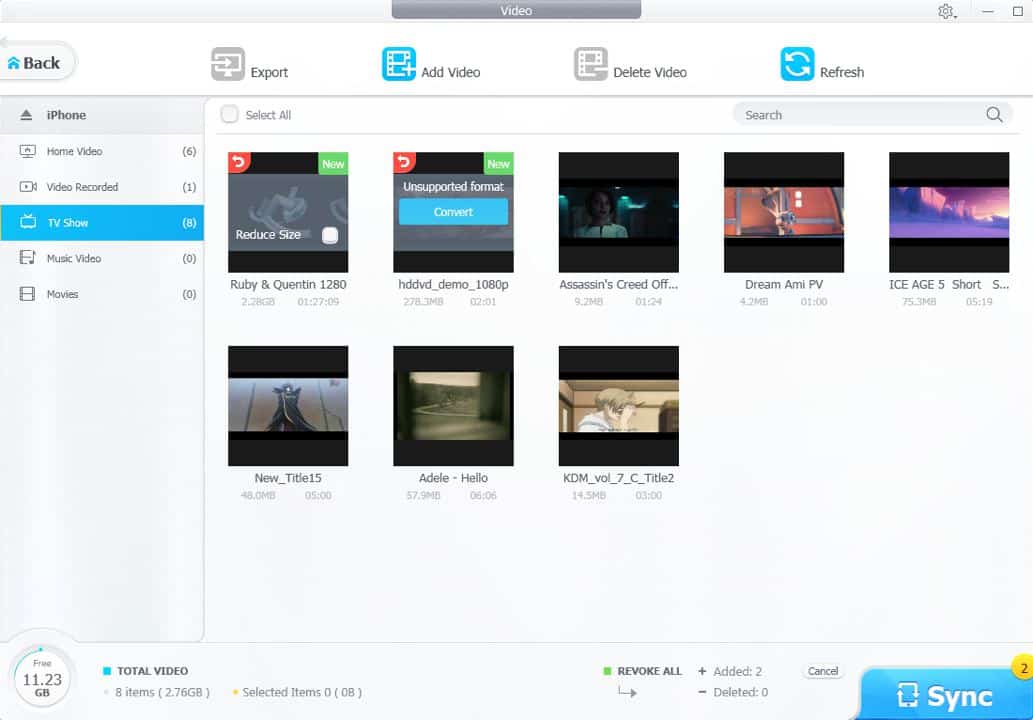Viewport: 1033px width, 720px height.
Task: Click the TV Show count (8)
Action: [x=189, y=223]
